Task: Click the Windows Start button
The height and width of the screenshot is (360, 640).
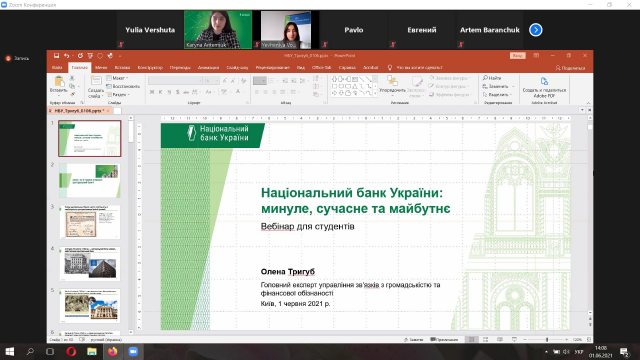Action: 9,351
